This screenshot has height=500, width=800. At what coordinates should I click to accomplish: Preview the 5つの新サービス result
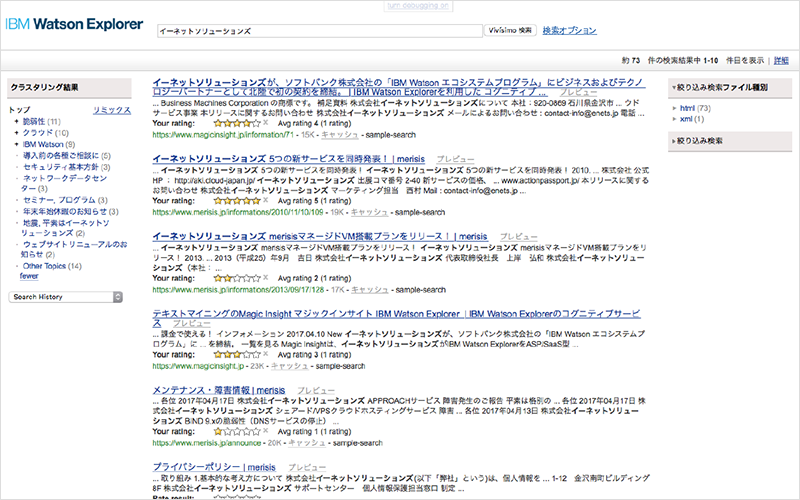pyautogui.click(x=455, y=159)
